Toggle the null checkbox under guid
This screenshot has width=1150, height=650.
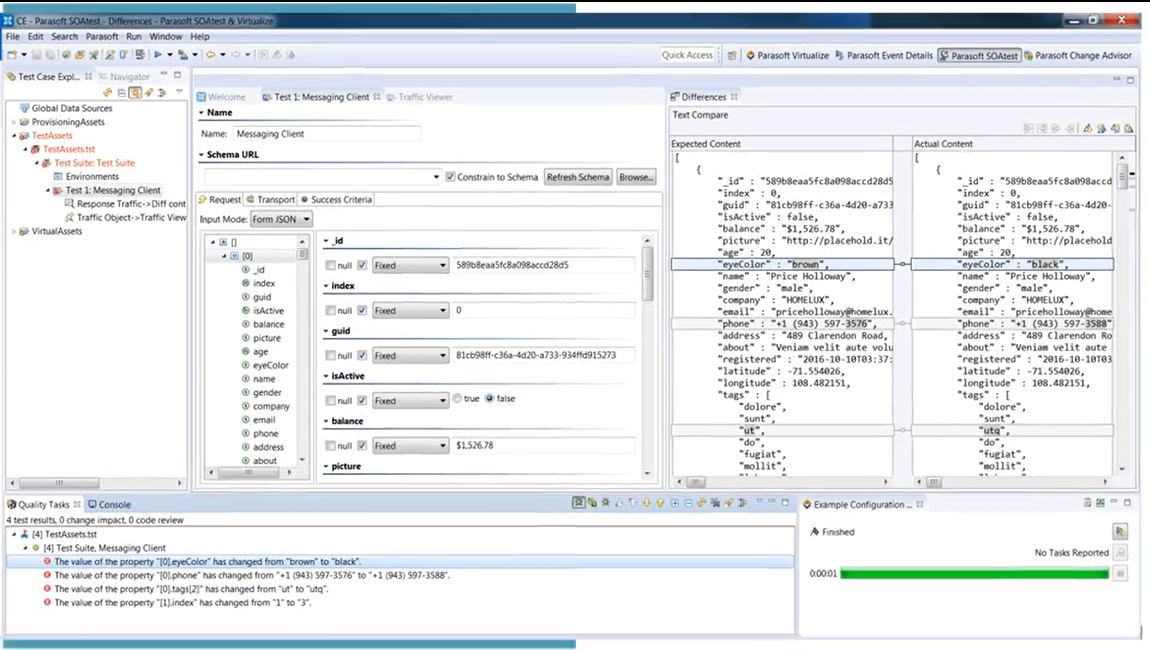click(x=330, y=356)
